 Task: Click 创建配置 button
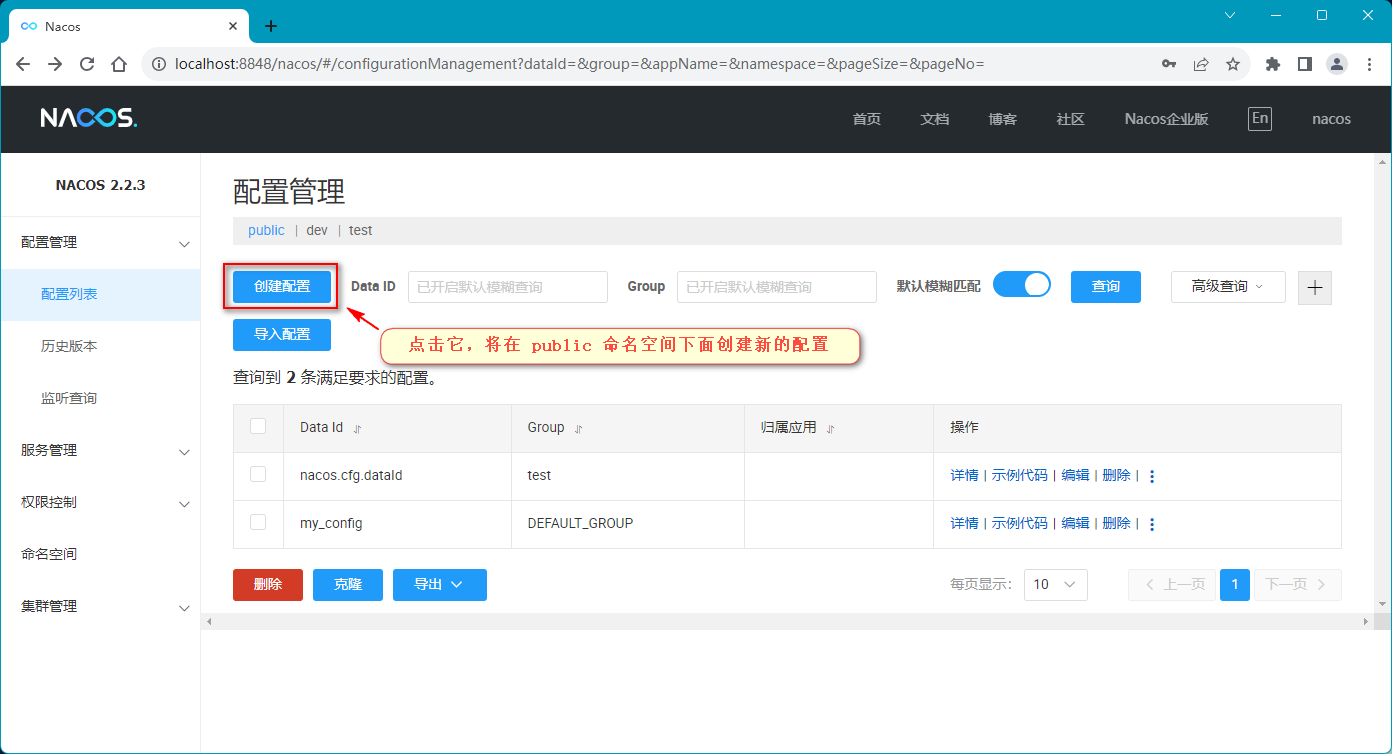point(282,286)
